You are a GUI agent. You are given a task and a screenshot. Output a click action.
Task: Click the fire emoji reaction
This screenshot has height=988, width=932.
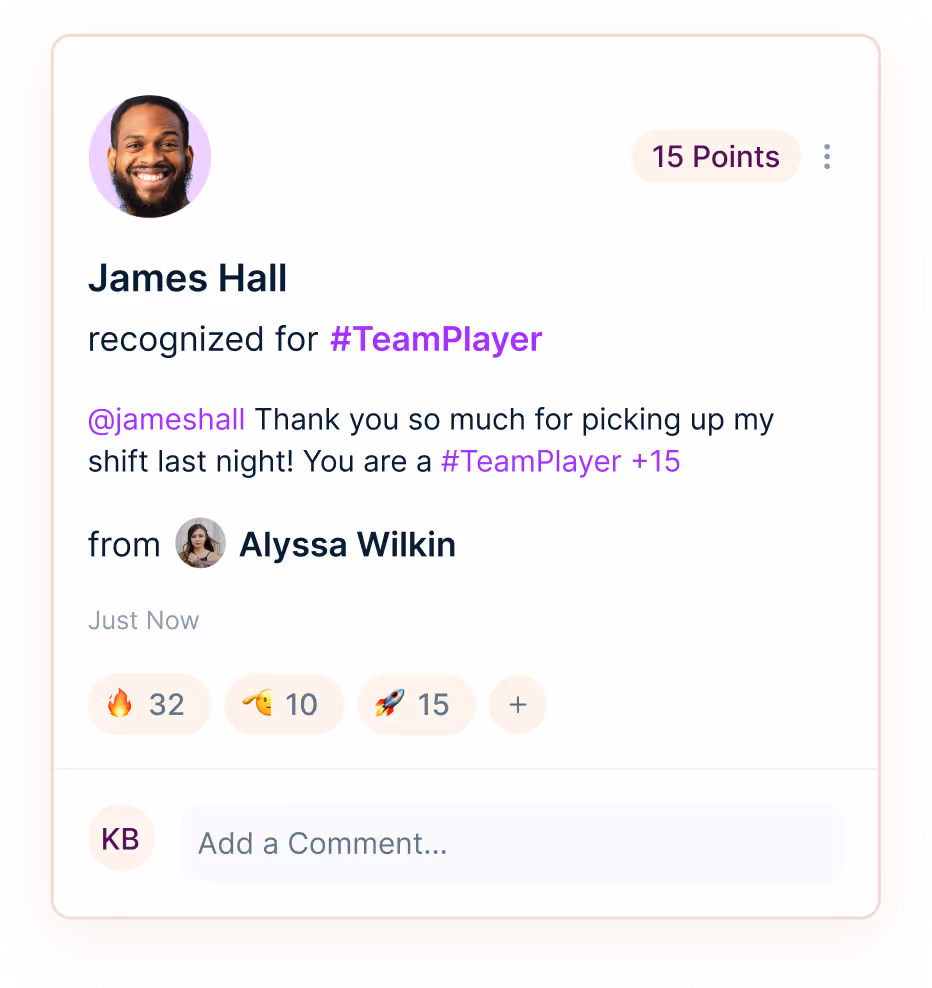click(x=120, y=703)
